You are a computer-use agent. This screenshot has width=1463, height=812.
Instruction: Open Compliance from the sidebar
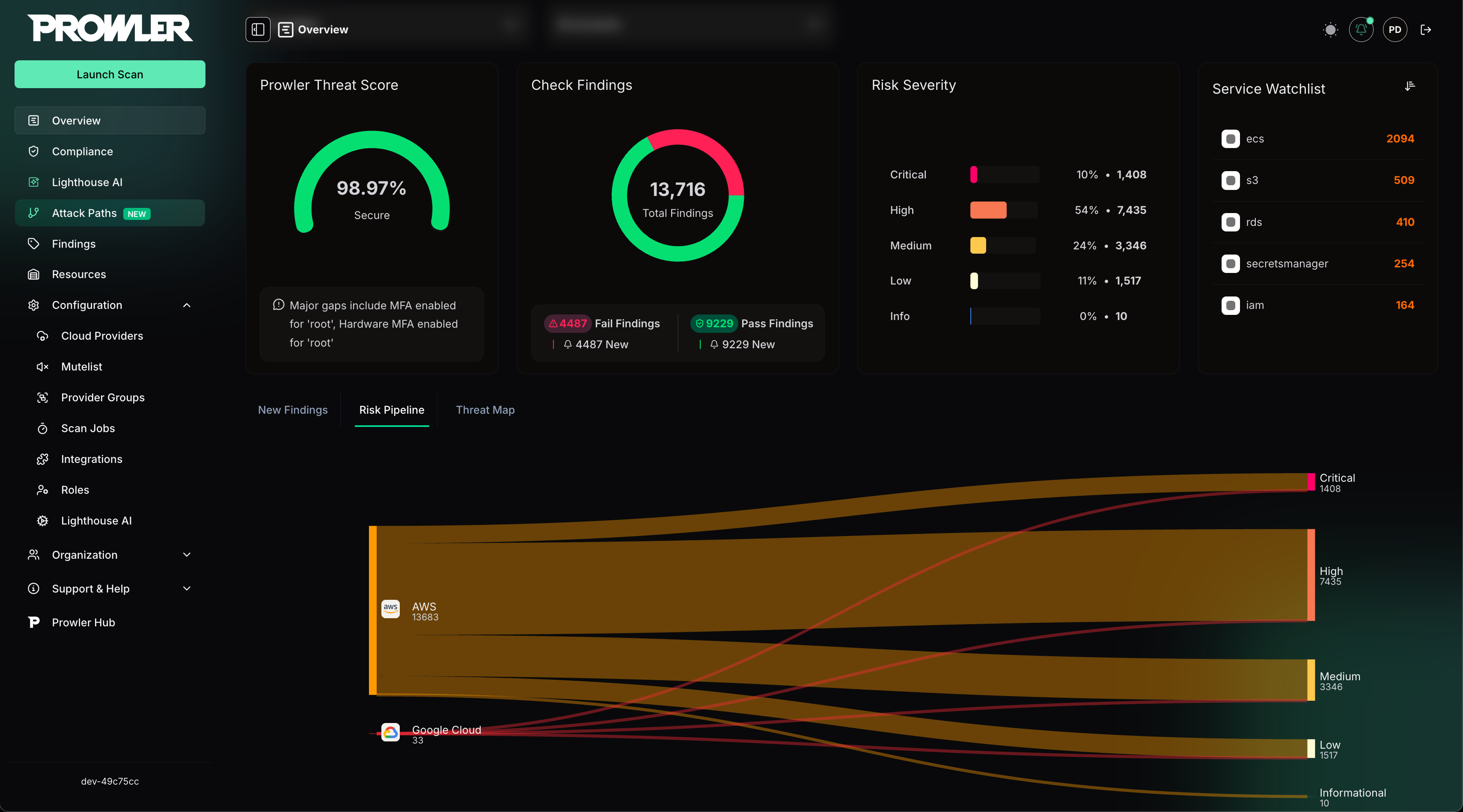82,151
